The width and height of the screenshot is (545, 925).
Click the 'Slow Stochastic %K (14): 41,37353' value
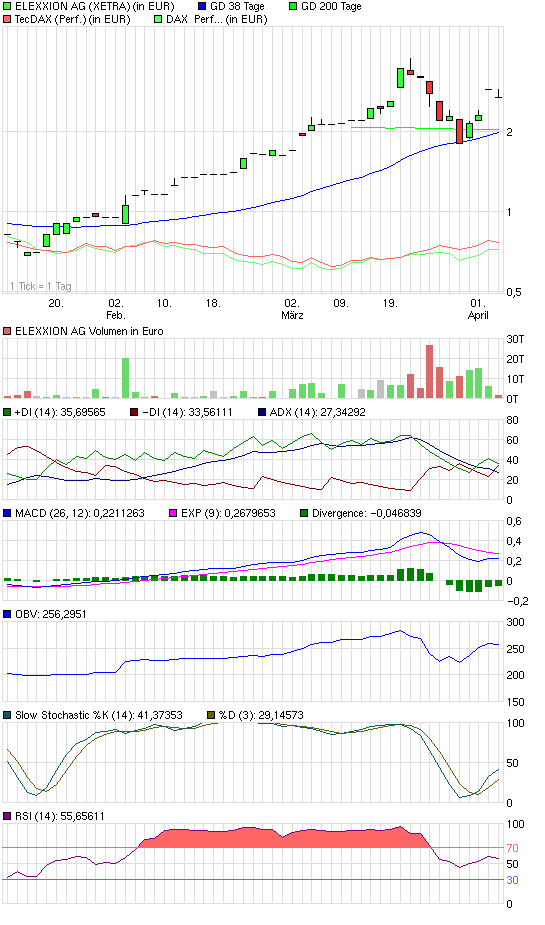tap(99, 715)
